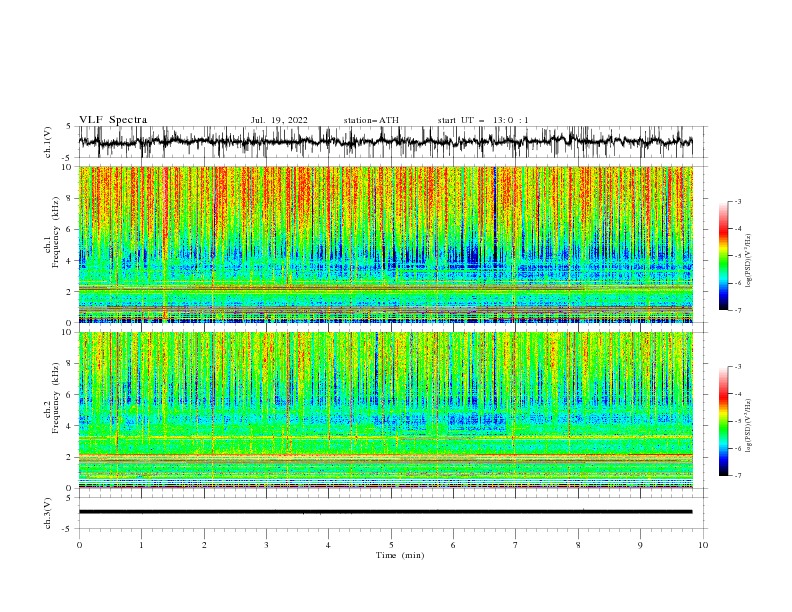
Task: Click the '10' tick on the Time axis
Action: coord(703,545)
